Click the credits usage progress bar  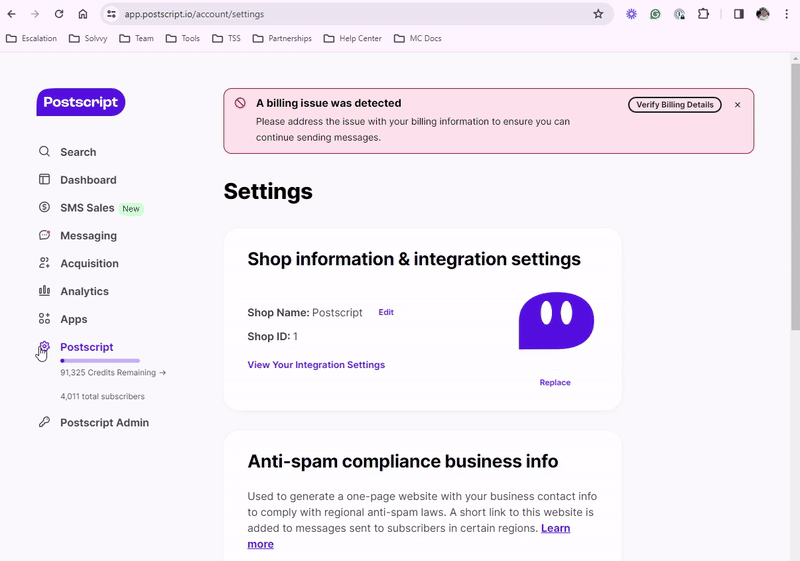coord(100,361)
